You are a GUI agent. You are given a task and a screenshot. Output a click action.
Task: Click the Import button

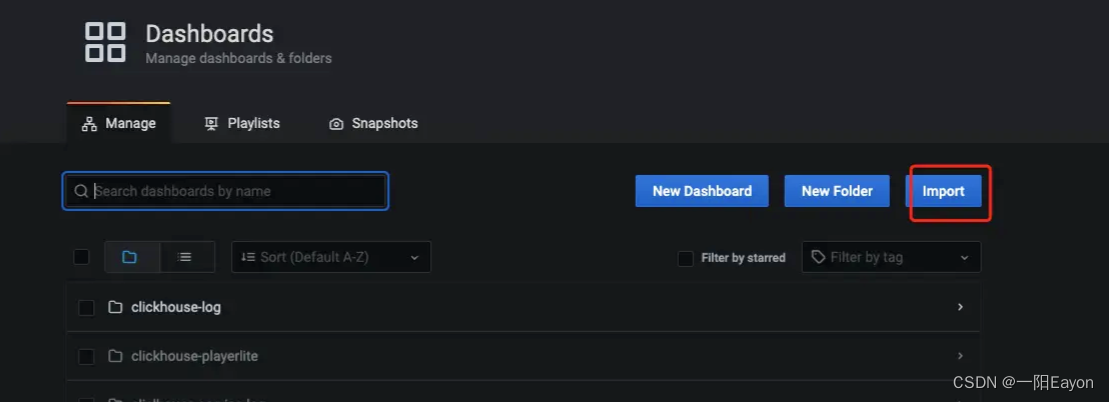943,191
